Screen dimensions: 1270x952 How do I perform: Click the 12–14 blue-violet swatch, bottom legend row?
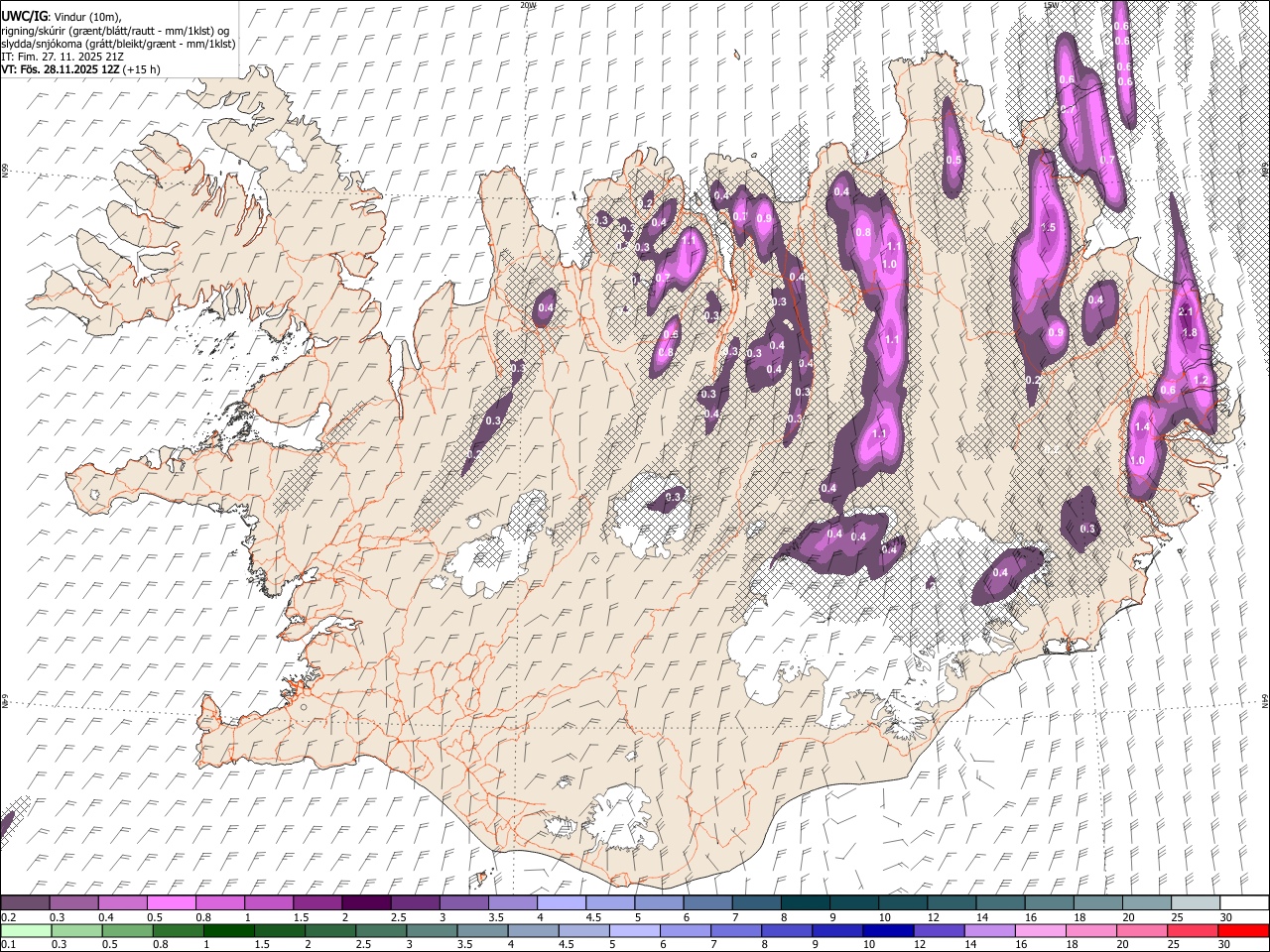coord(938,930)
